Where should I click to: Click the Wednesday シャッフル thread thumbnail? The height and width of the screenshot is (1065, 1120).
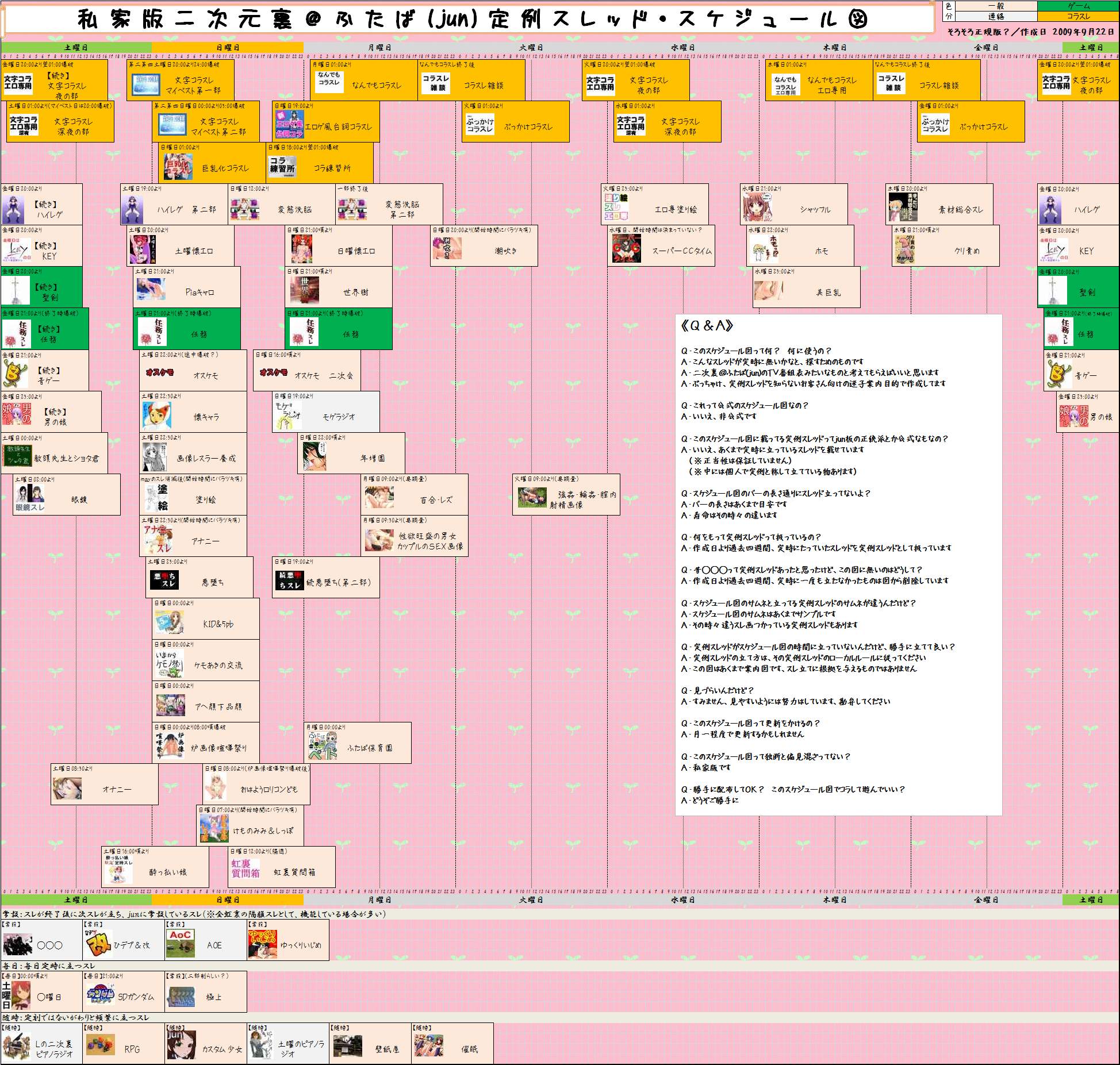point(757,208)
